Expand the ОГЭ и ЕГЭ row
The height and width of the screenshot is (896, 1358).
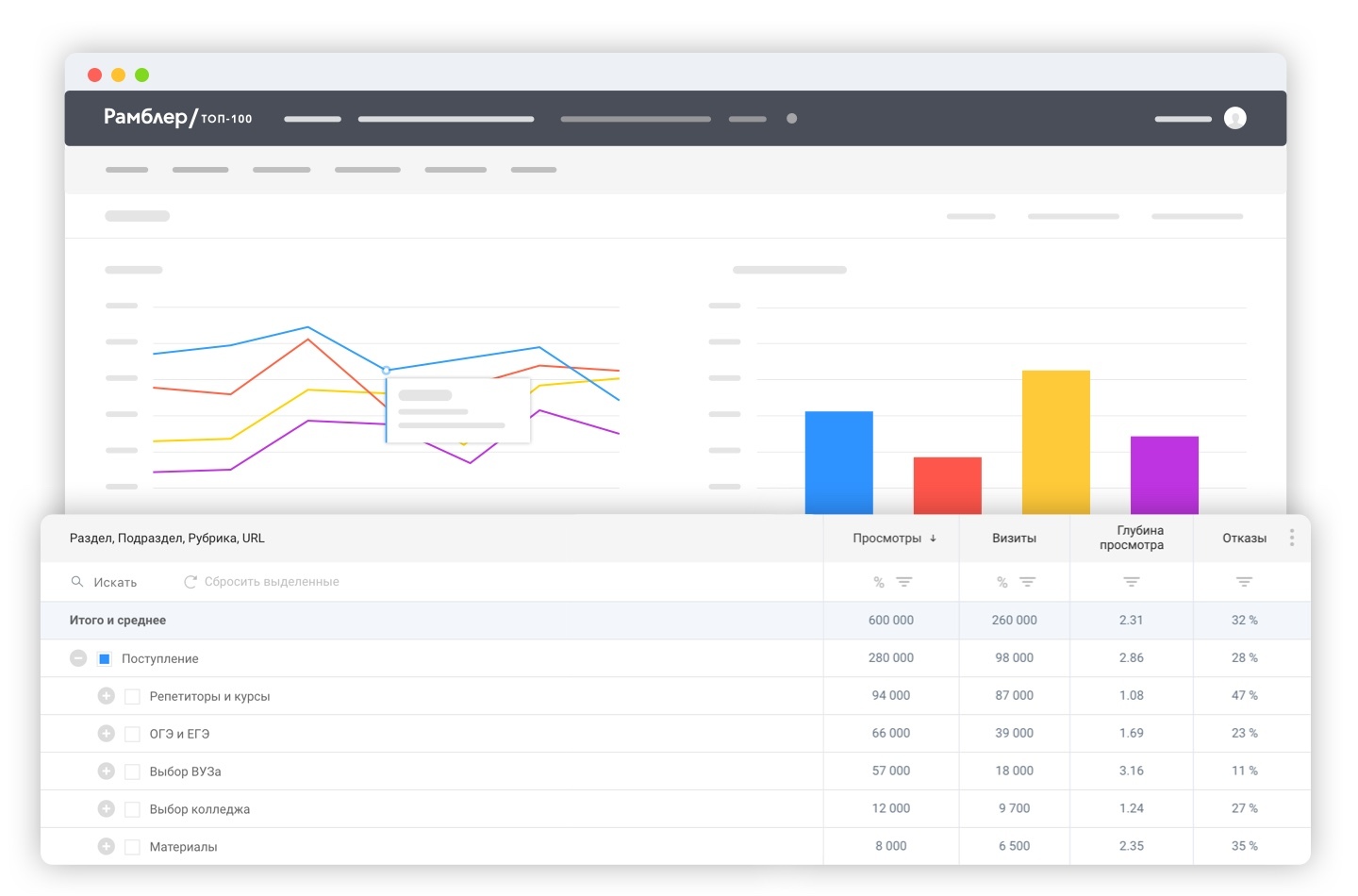[107, 734]
